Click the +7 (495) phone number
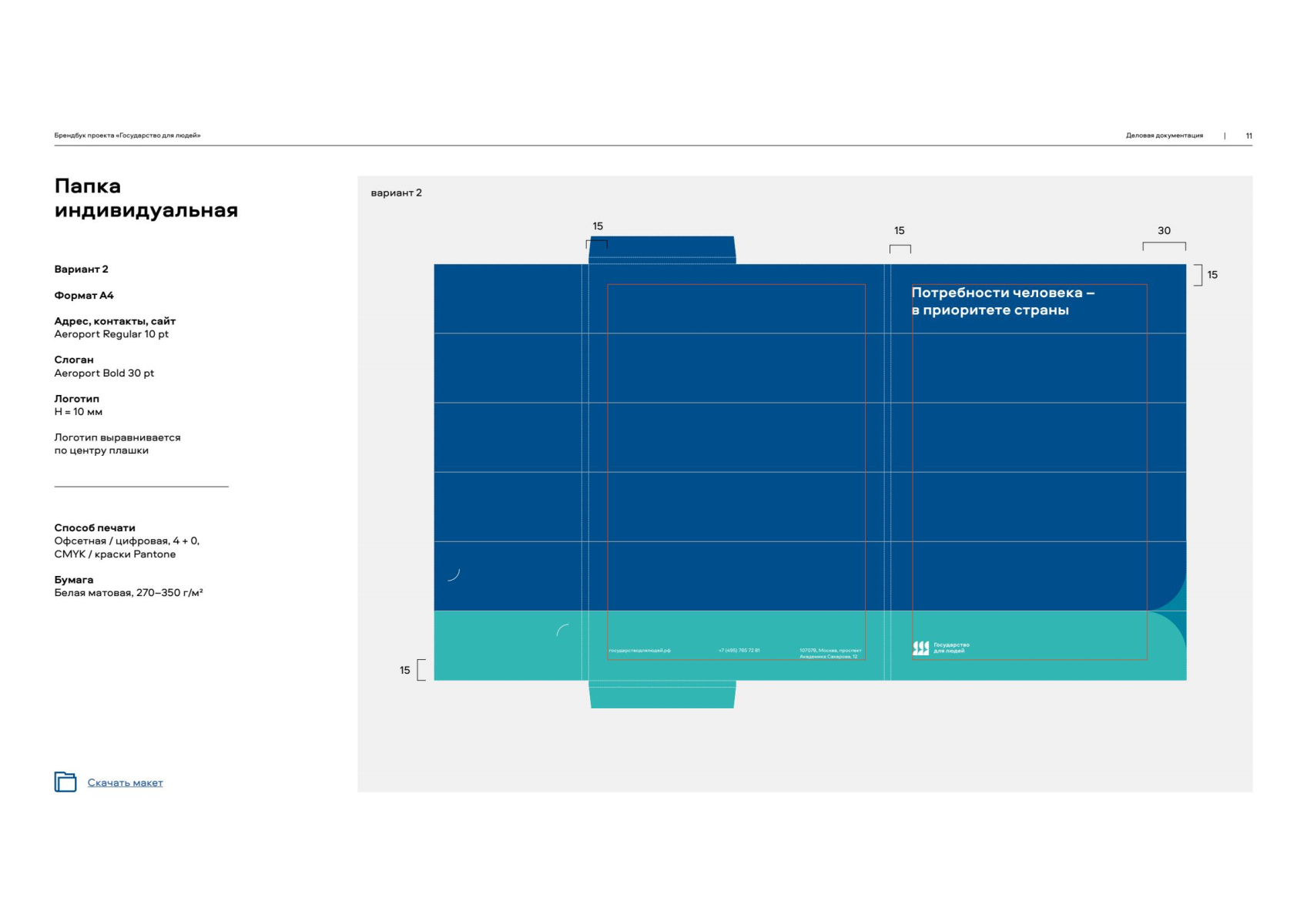Image resolution: width=1307 pixels, height=924 pixels. point(739,651)
